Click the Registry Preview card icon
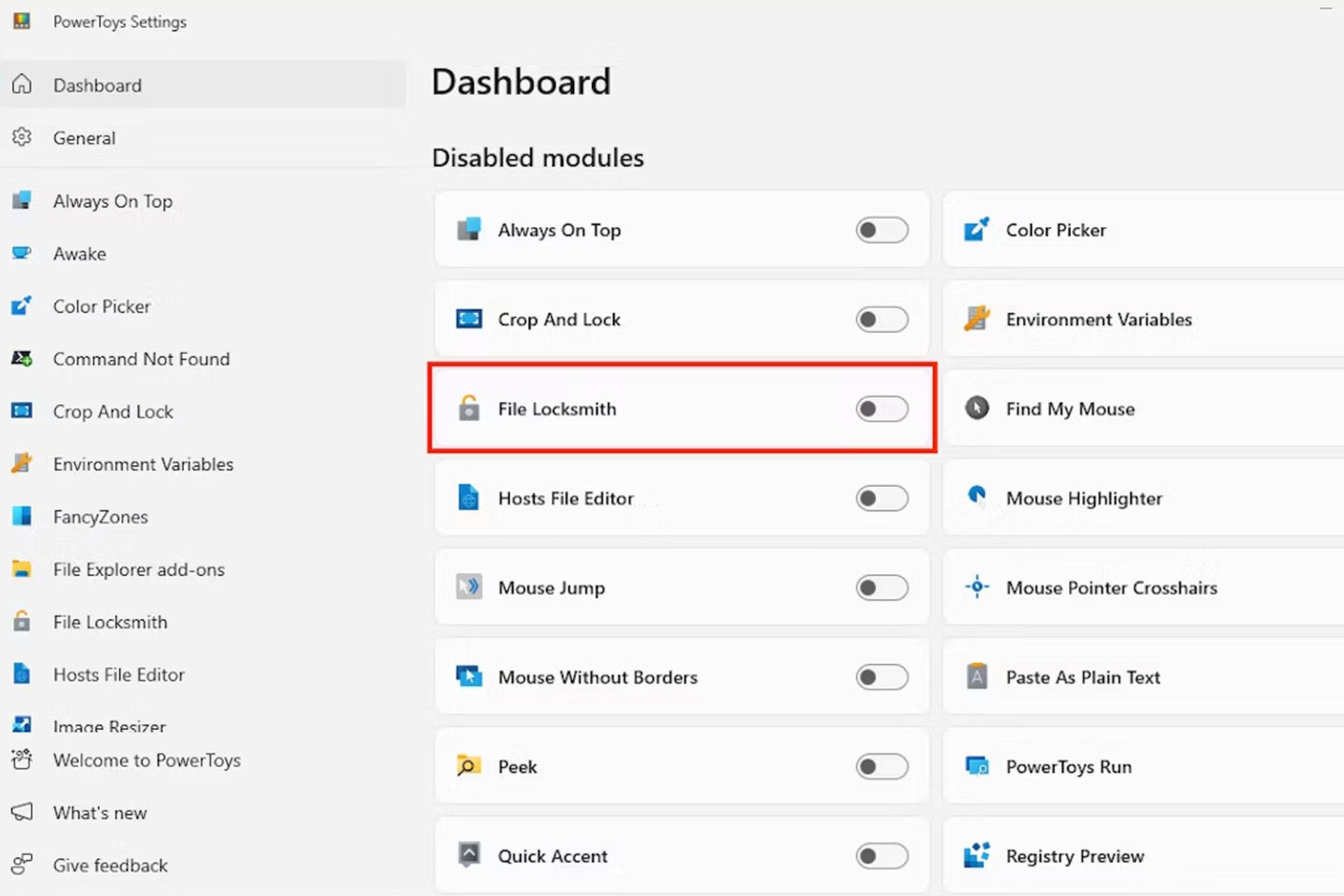The width and height of the screenshot is (1344, 896). coord(976,855)
